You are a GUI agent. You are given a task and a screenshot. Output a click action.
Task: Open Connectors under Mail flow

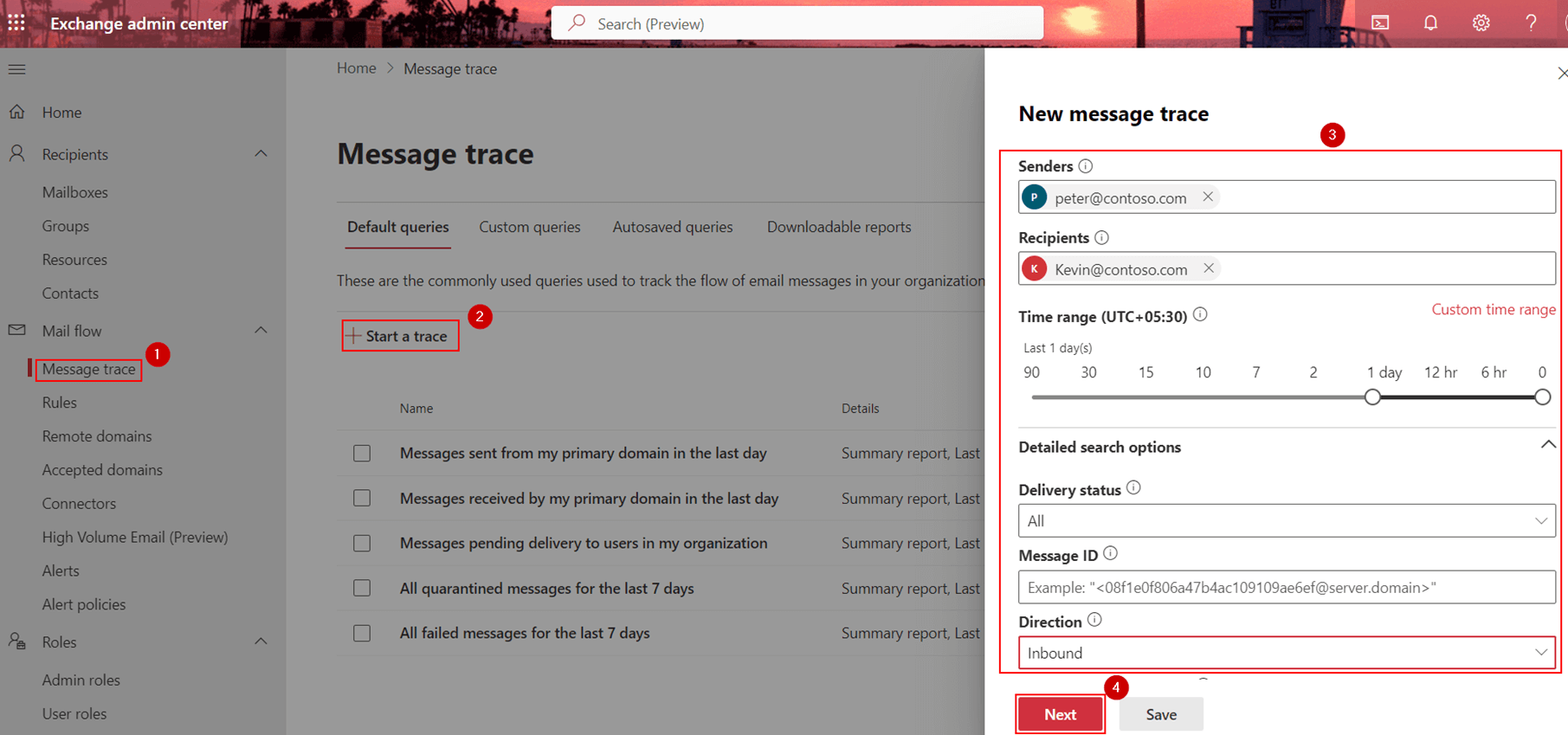point(79,503)
